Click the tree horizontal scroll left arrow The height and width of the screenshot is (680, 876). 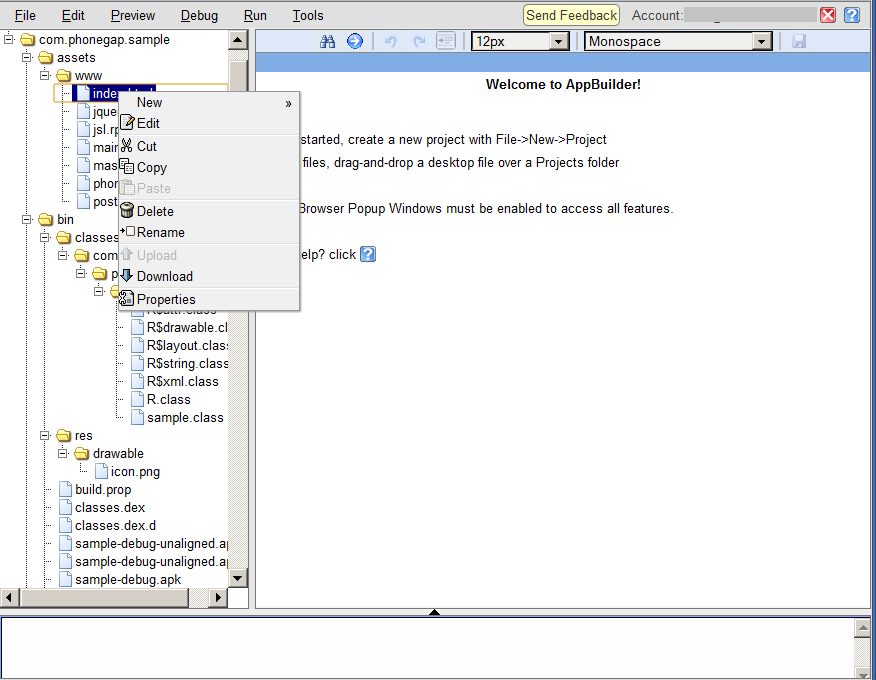point(9,597)
